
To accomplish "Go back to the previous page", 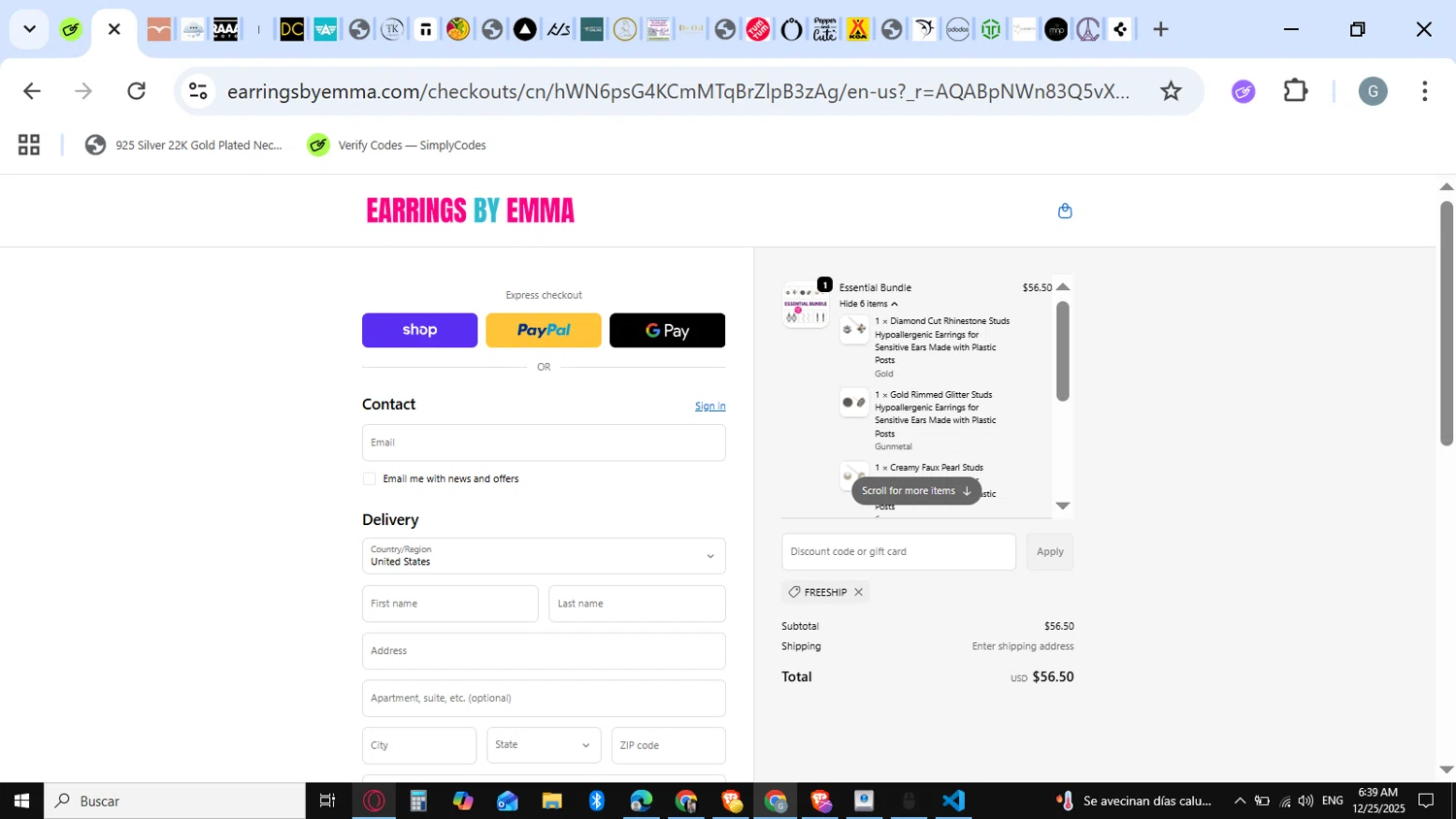I will (x=32, y=91).
